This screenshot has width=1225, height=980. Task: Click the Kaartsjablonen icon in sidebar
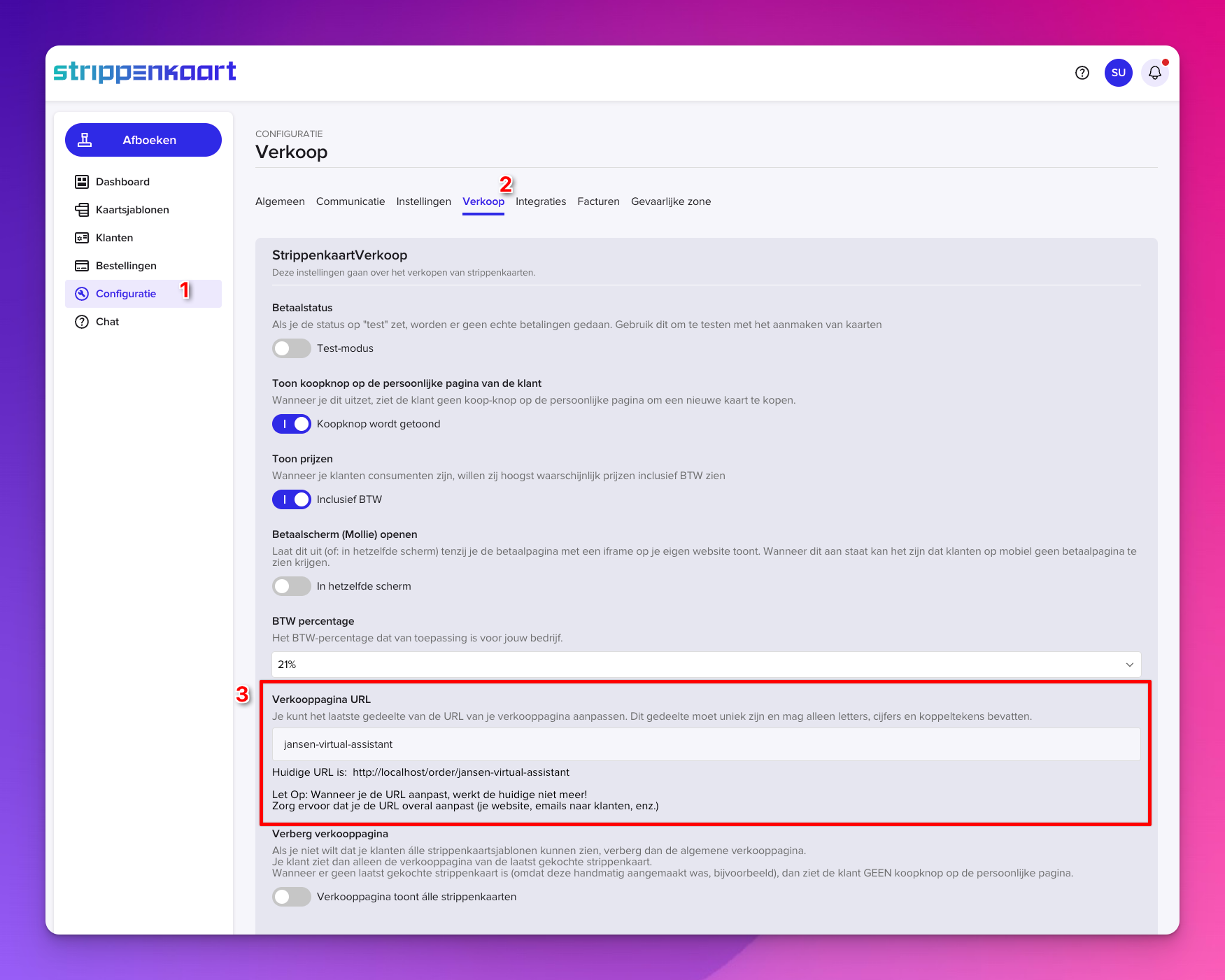click(x=82, y=210)
